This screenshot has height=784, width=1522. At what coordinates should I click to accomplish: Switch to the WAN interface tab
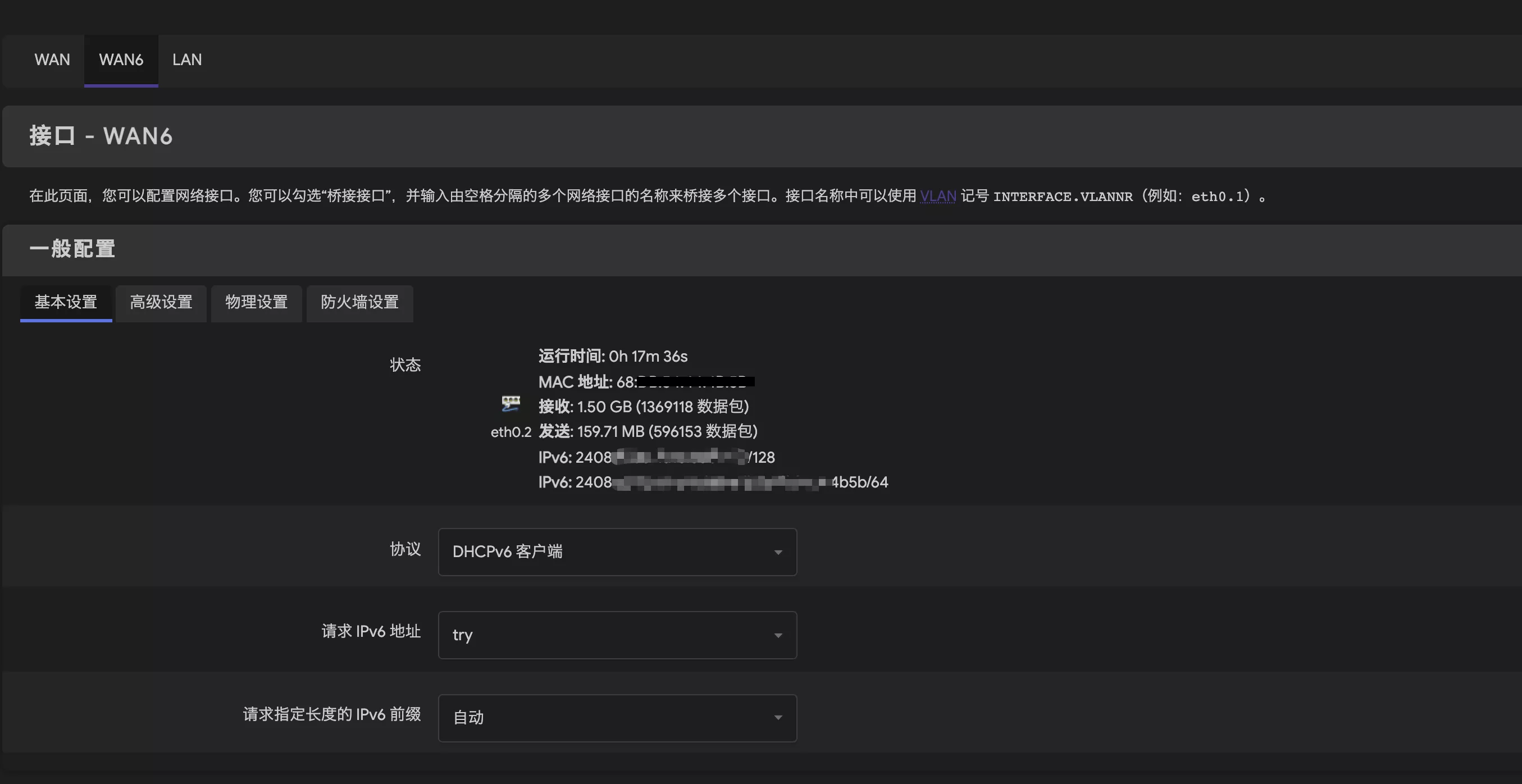point(52,60)
